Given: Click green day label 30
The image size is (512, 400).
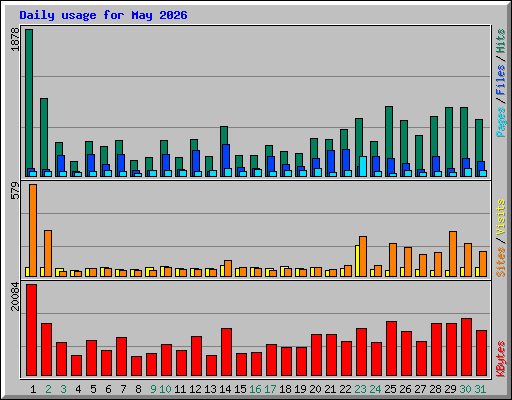Looking at the screenshot, I should [465, 389].
